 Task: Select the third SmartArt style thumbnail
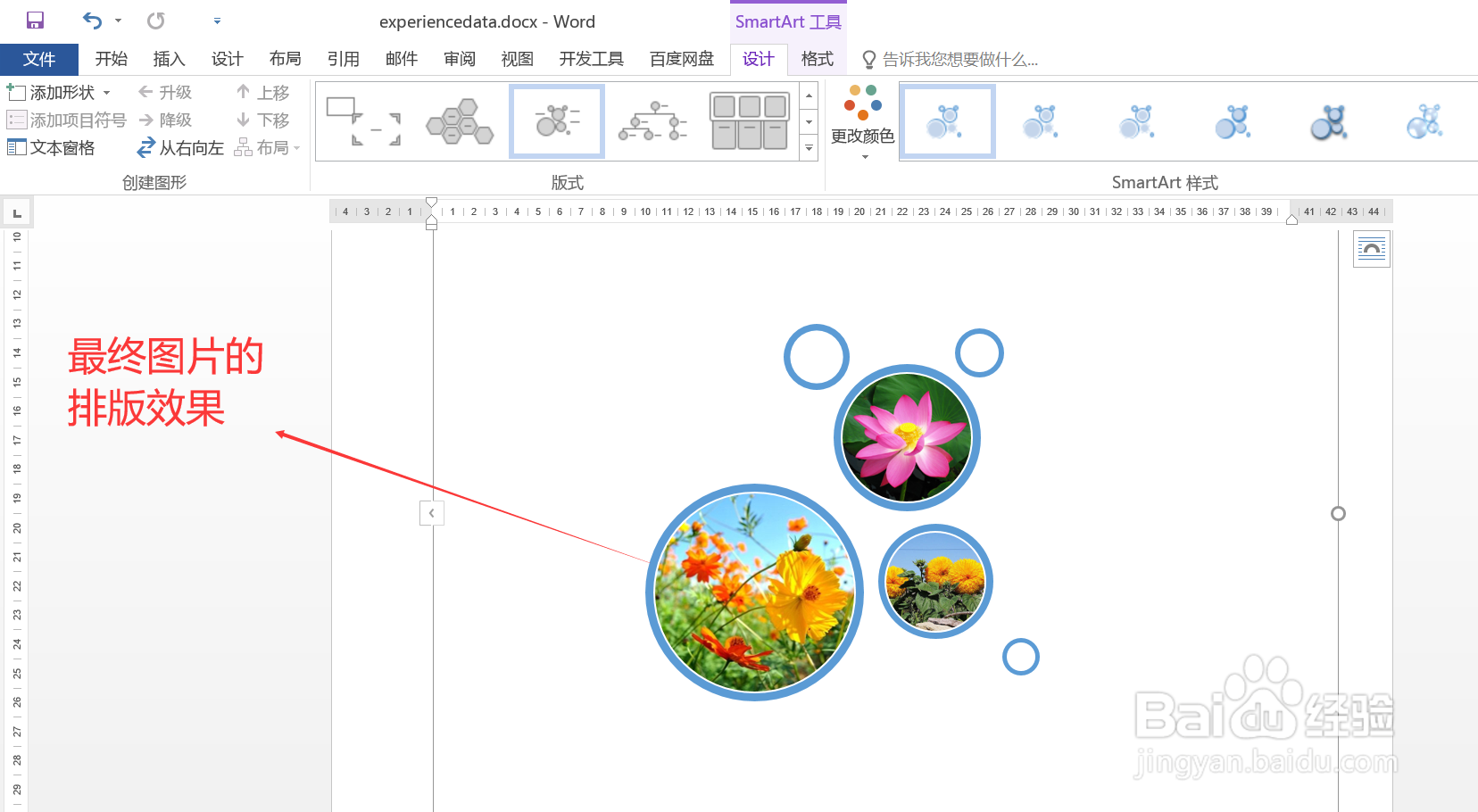pyautogui.click(x=1139, y=121)
